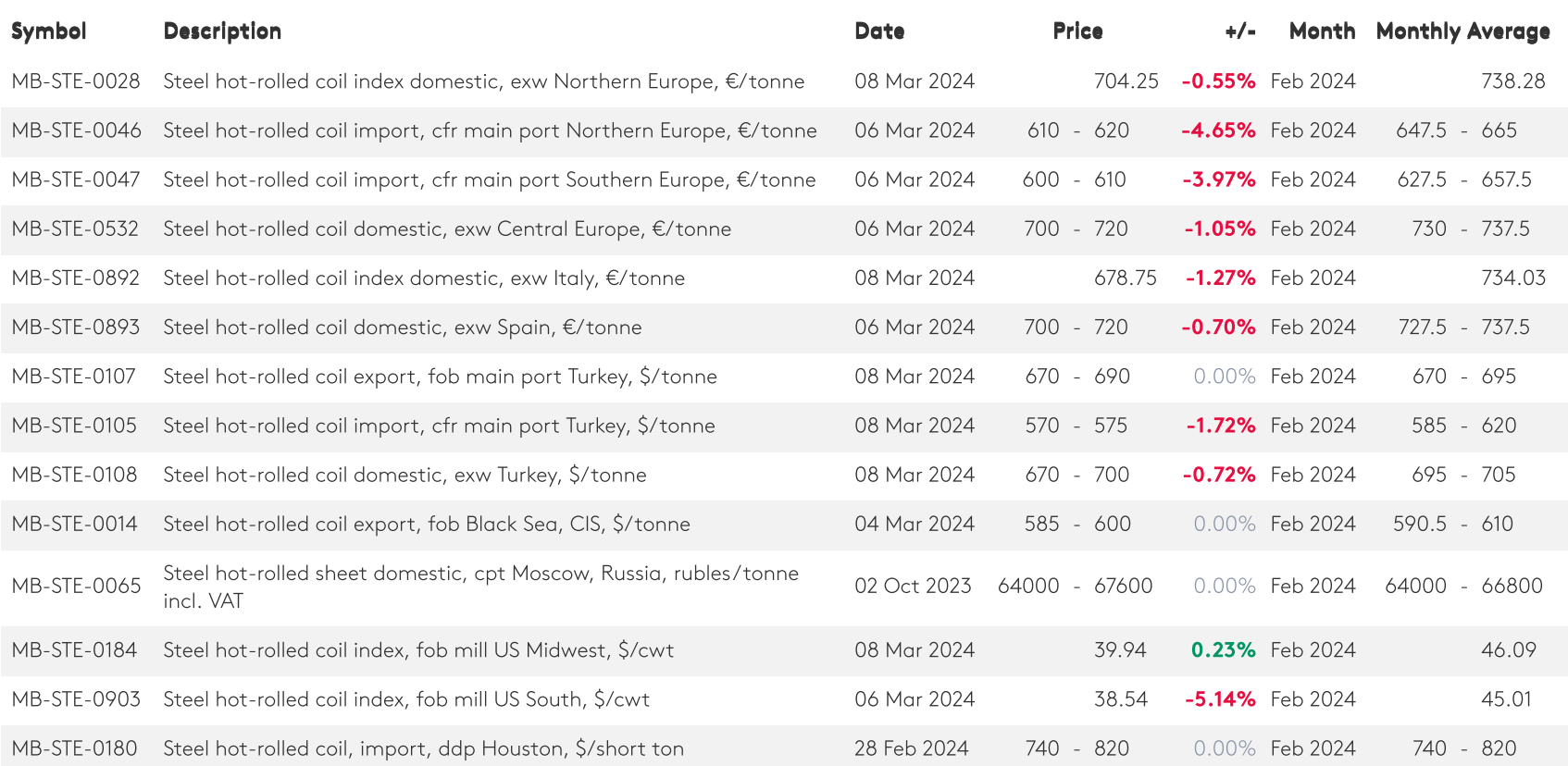Click the 738.28 monthly average value
The image size is (1568, 766).
(x=1512, y=81)
